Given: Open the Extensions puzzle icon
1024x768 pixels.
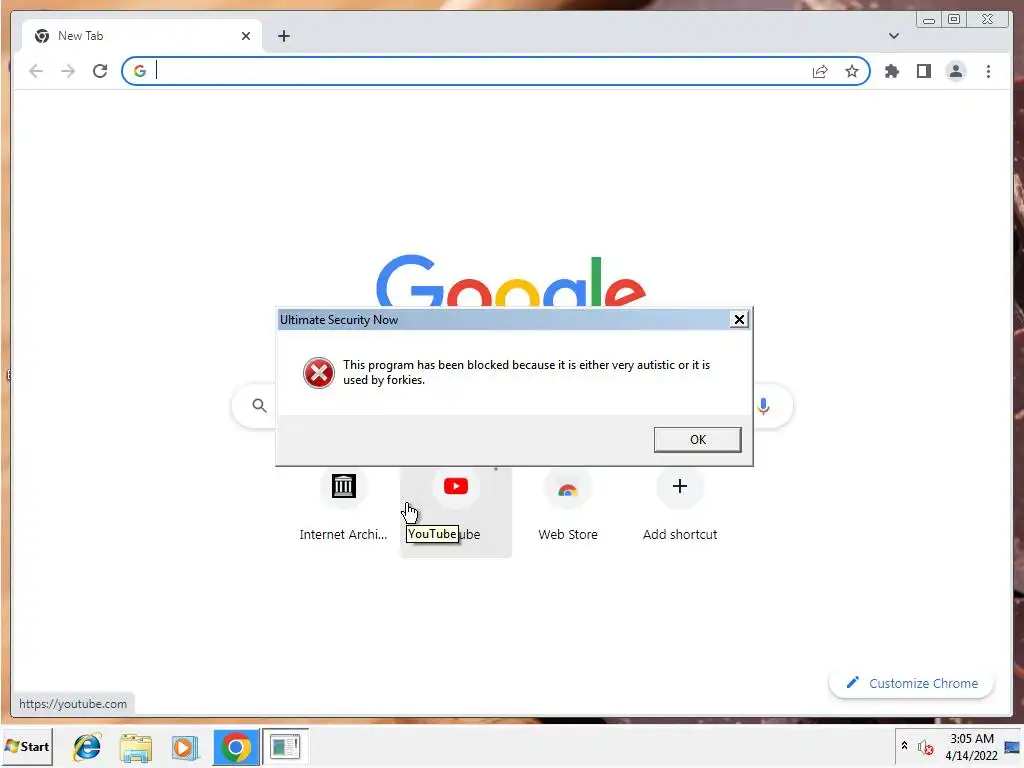Looking at the screenshot, I should click(891, 71).
